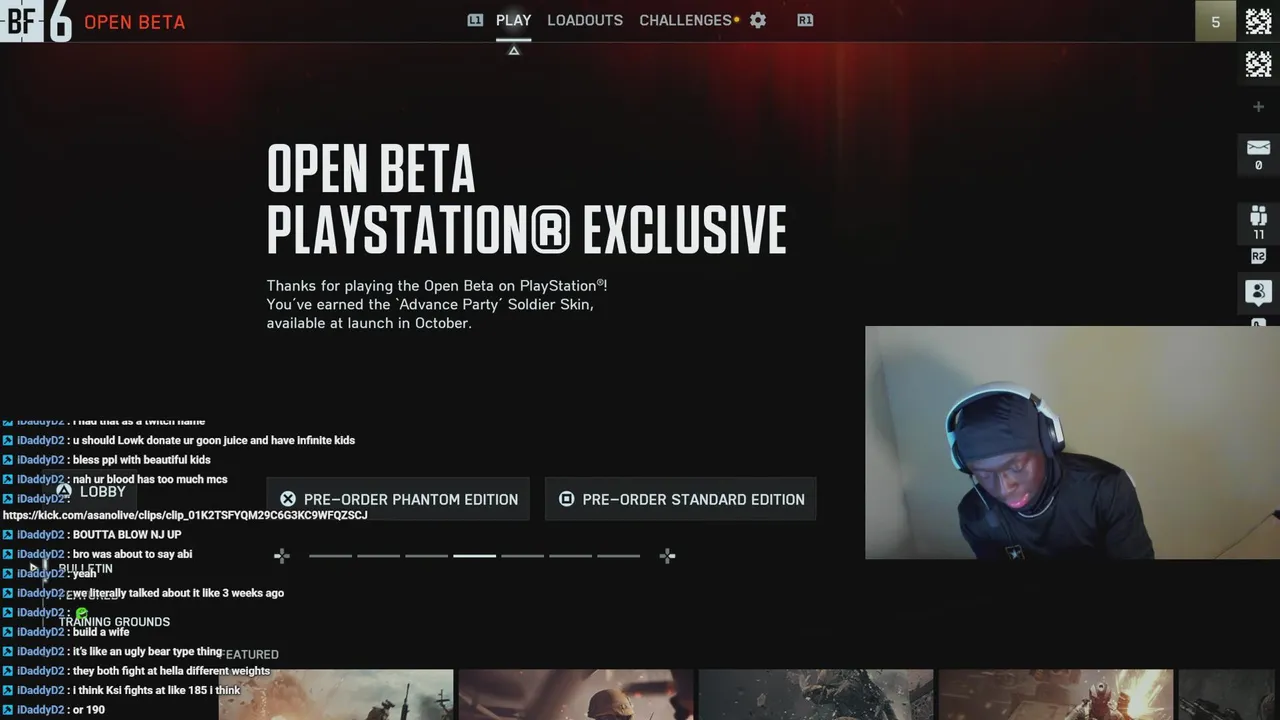The image size is (1280, 720).
Task: Click chat message "i think Ksi fights at like 185"
Action: pyautogui.click(x=156, y=690)
